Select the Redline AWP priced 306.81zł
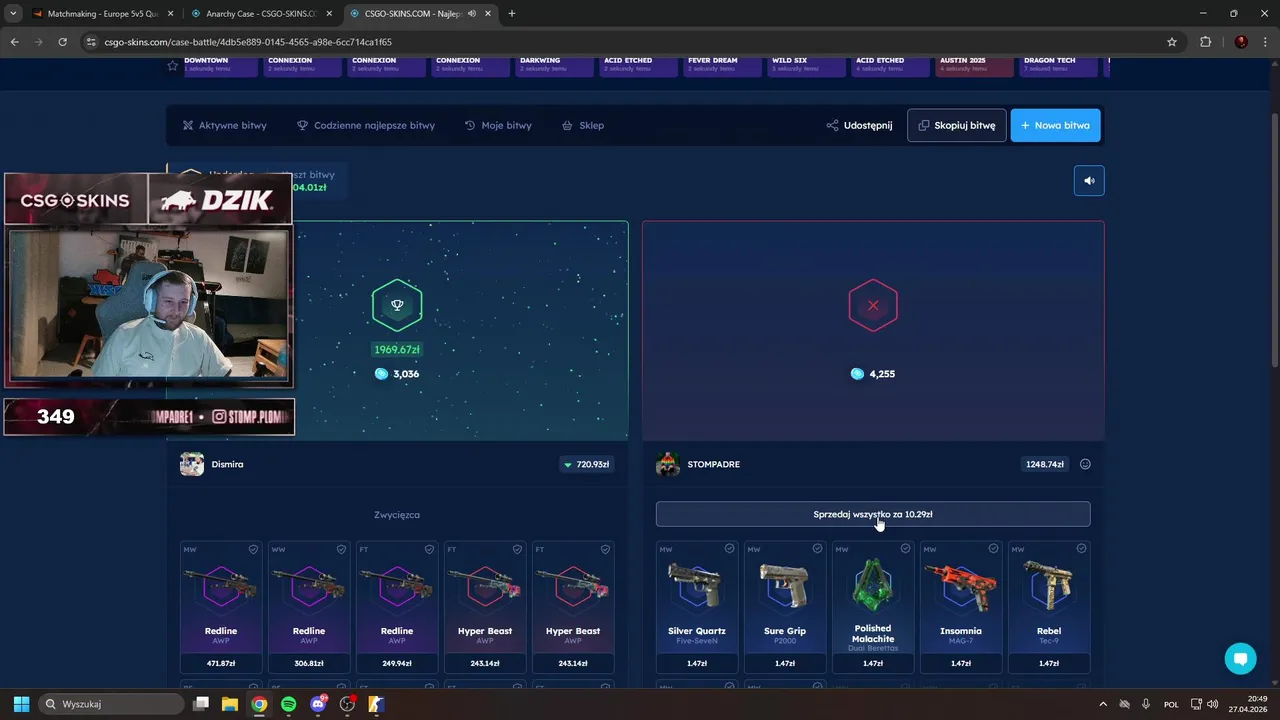 pyautogui.click(x=309, y=607)
